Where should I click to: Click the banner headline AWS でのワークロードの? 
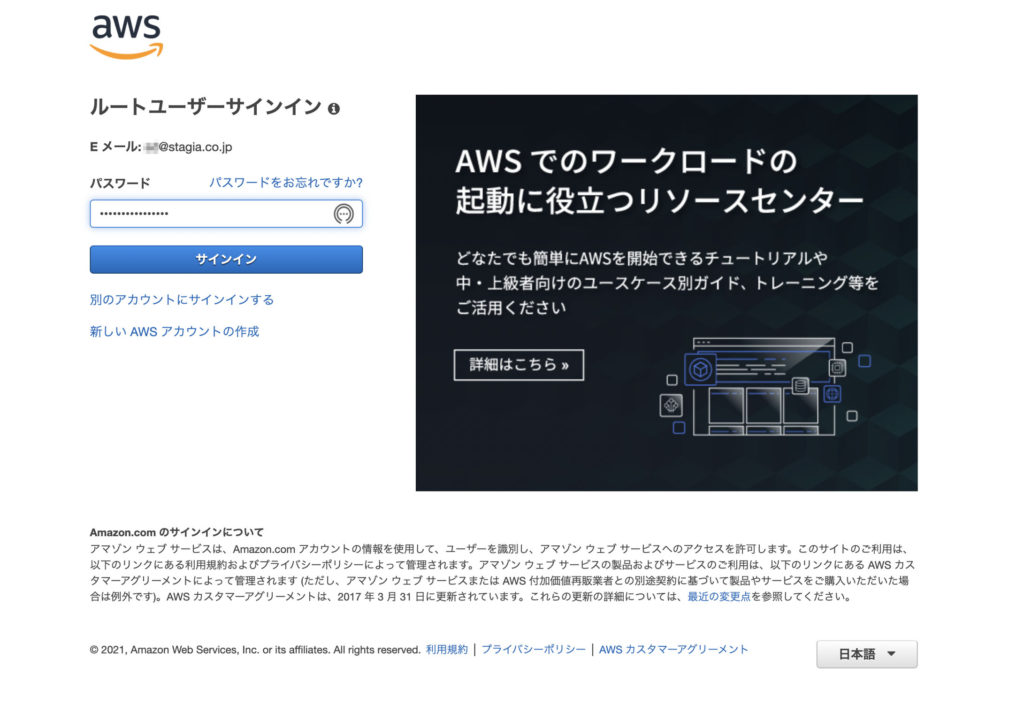pos(626,161)
